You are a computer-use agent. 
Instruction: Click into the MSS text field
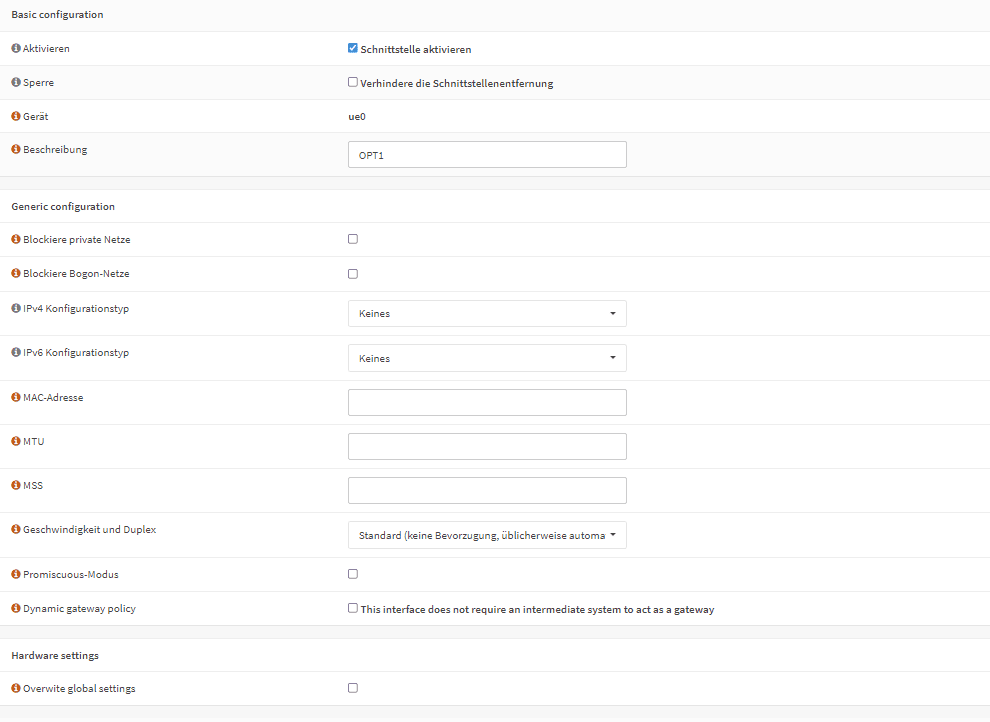[487, 490]
